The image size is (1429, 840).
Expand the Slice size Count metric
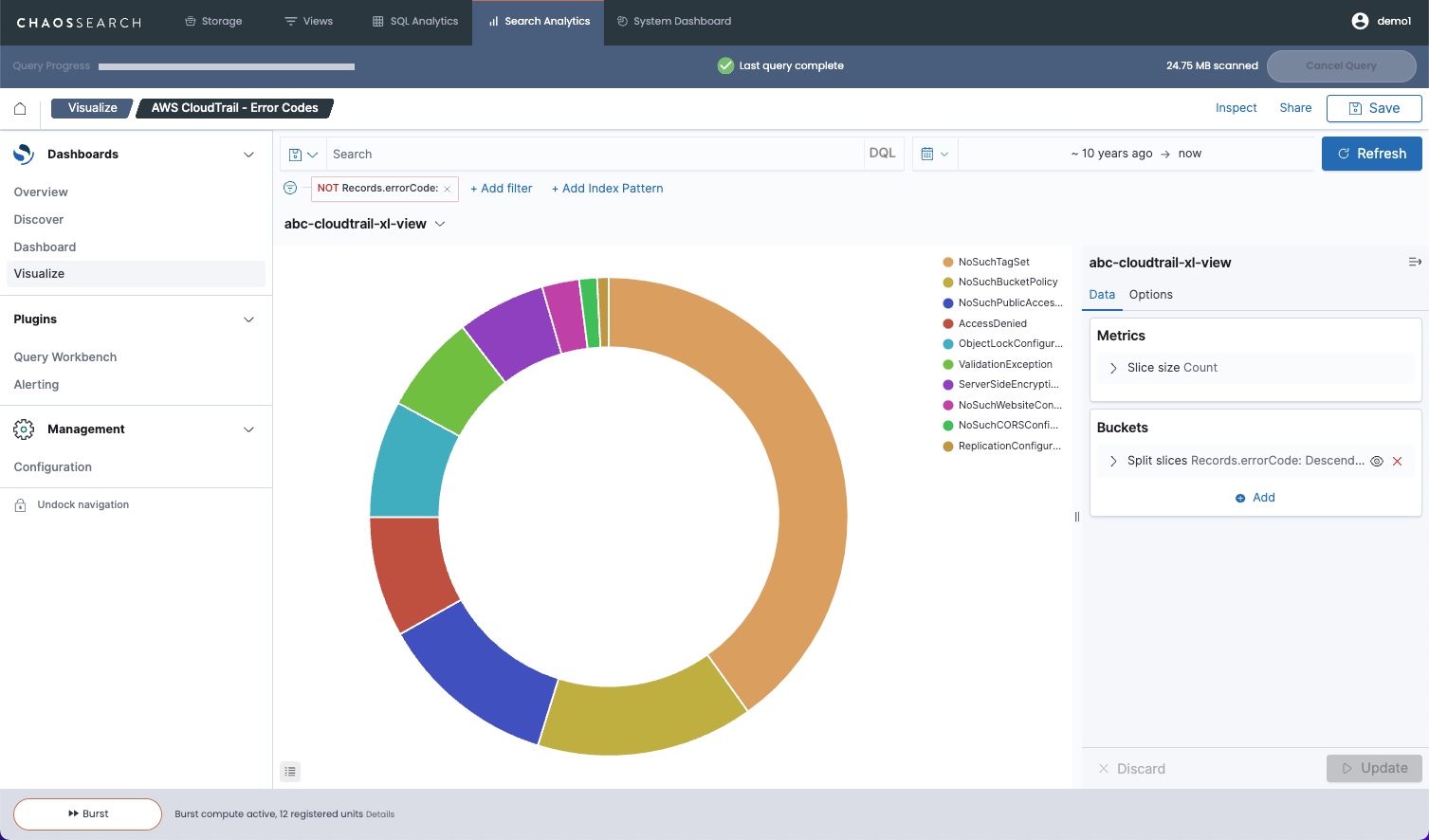1113,368
